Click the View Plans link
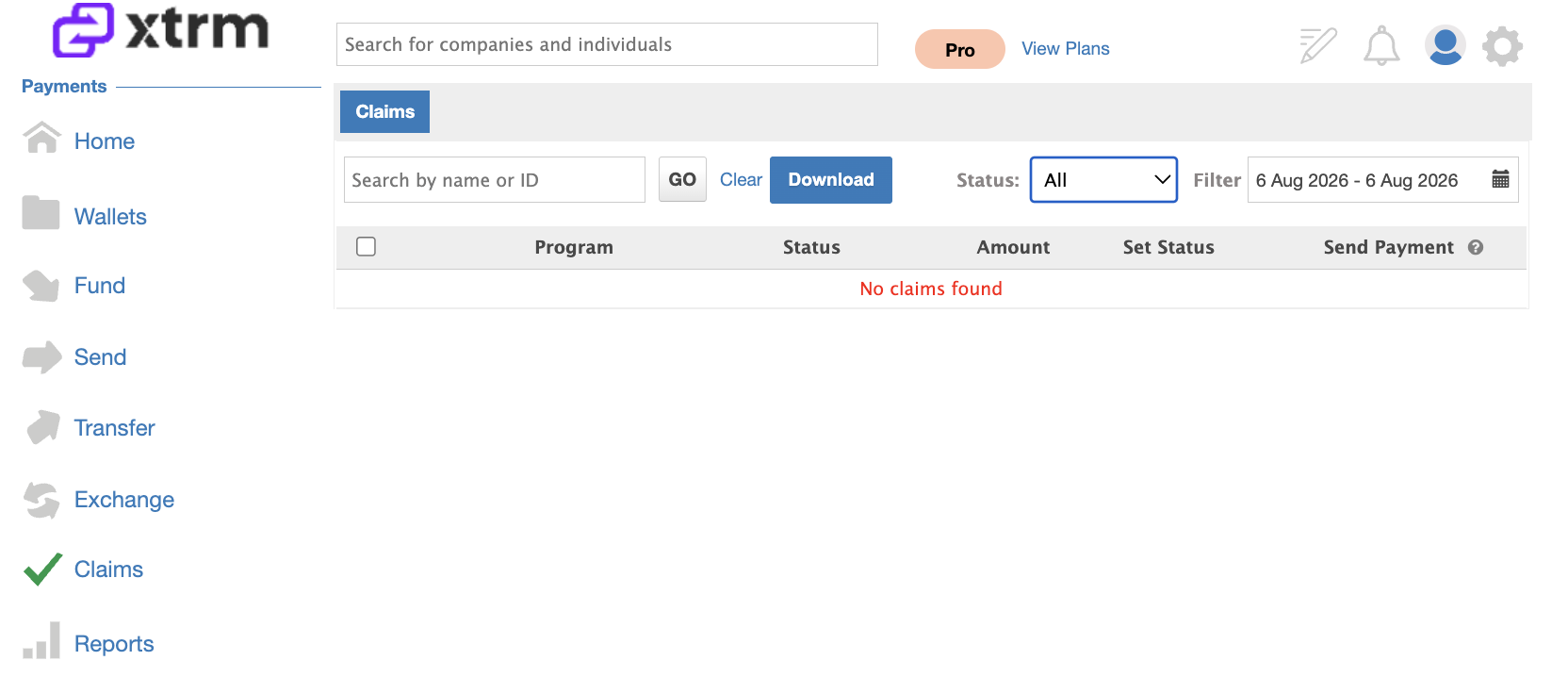This screenshot has width=1568, height=677. click(1066, 49)
